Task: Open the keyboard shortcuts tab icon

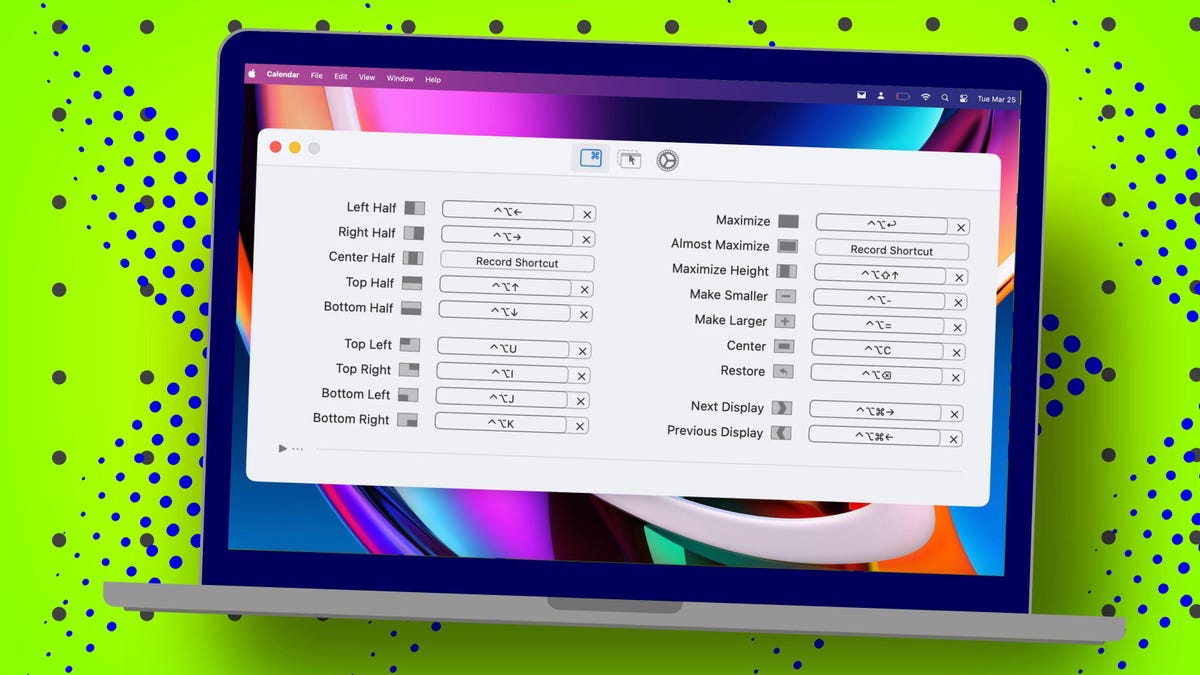Action: click(591, 157)
